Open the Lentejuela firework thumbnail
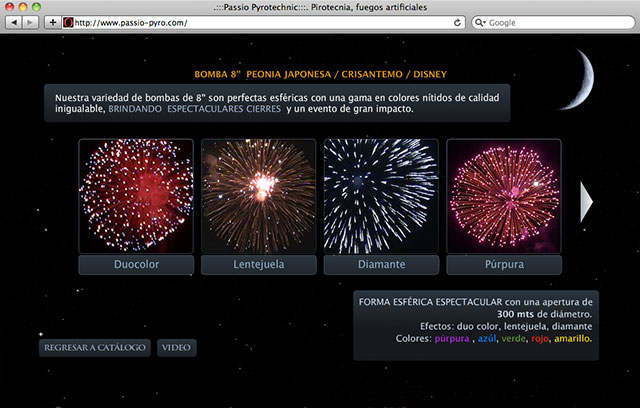The width and height of the screenshot is (640, 408). tap(258, 196)
